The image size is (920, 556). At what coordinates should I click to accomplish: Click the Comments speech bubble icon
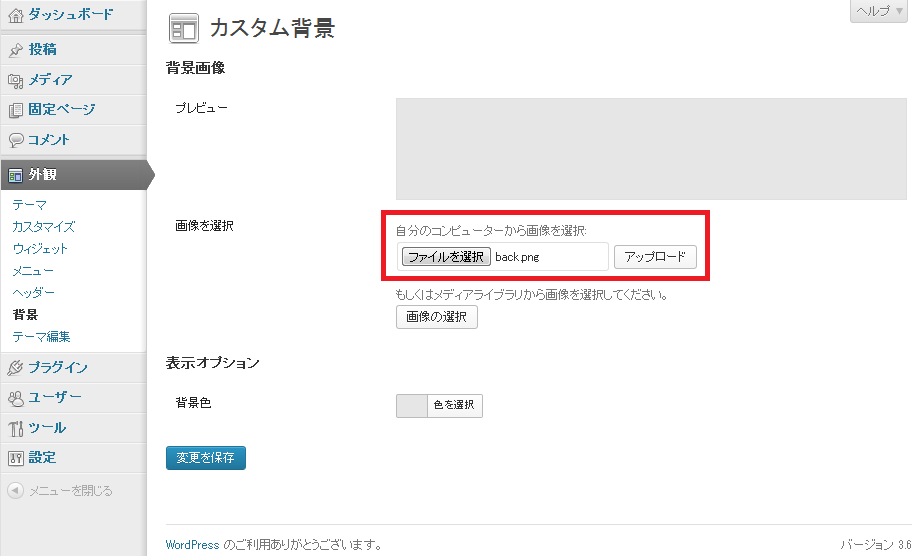[x=15, y=140]
